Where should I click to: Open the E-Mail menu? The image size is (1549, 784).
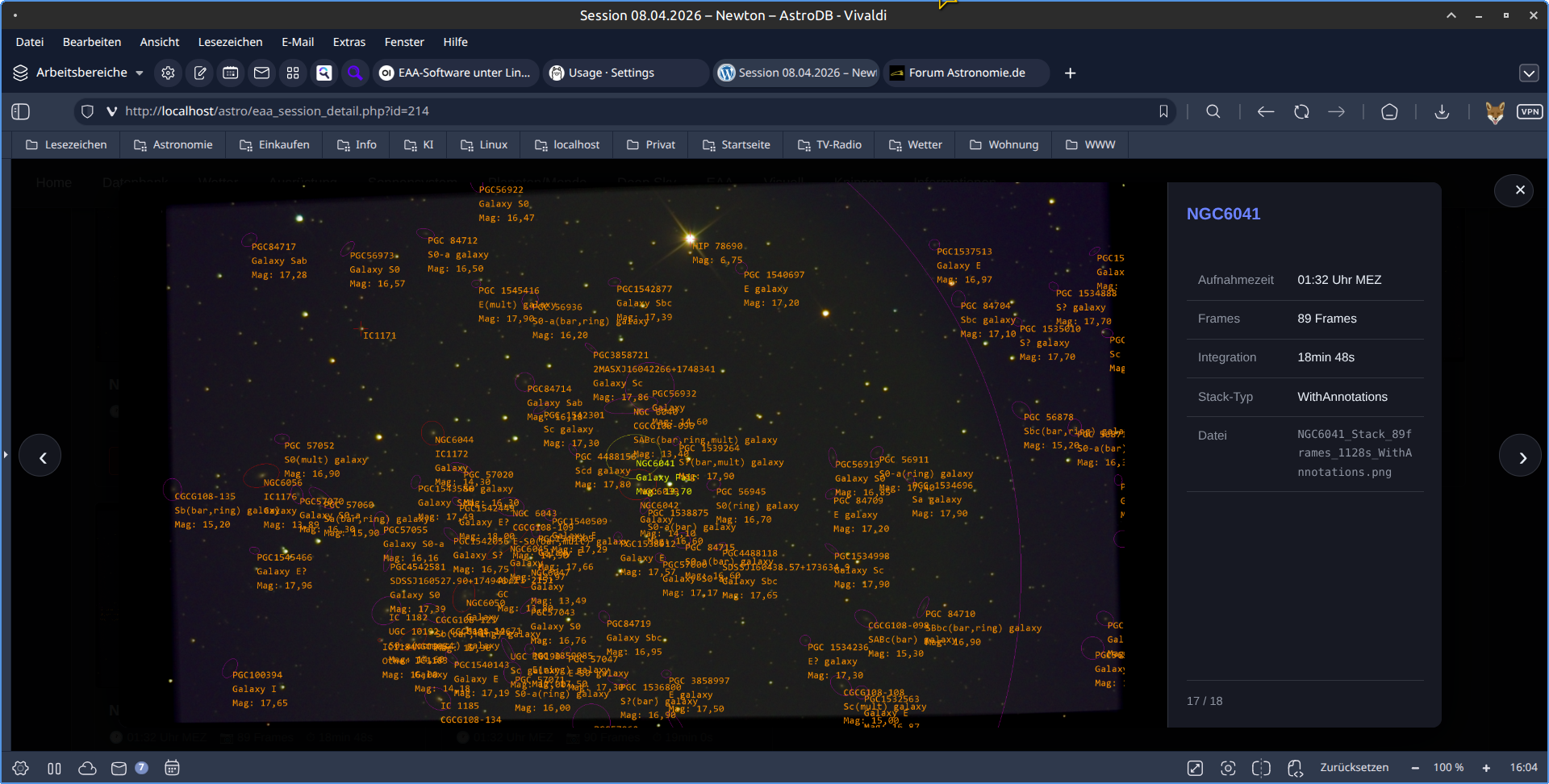point(298,42)
